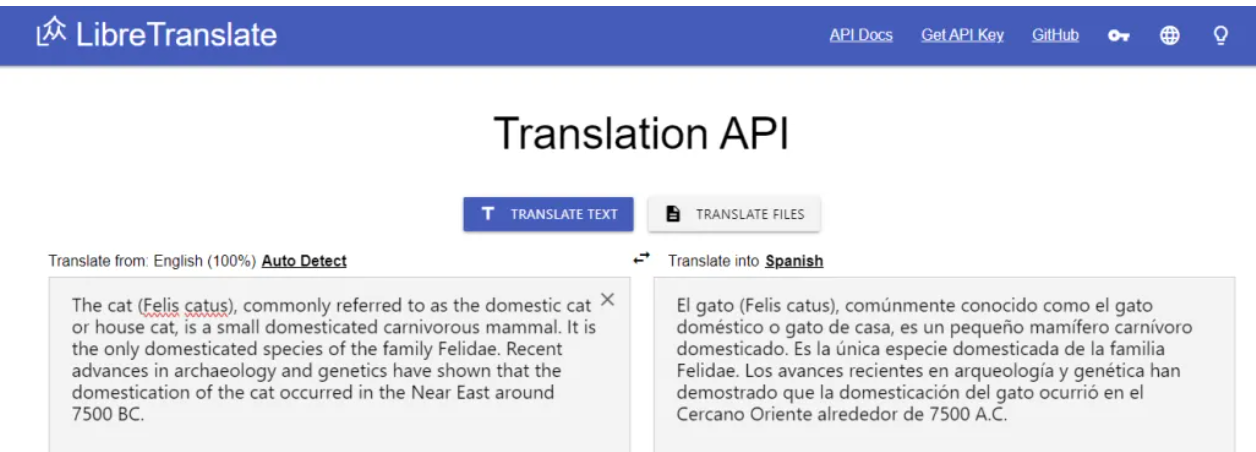This screenshot has width=1256, height=452.
Task: Expand the Spanish target language dropdown
Action: 794,261
